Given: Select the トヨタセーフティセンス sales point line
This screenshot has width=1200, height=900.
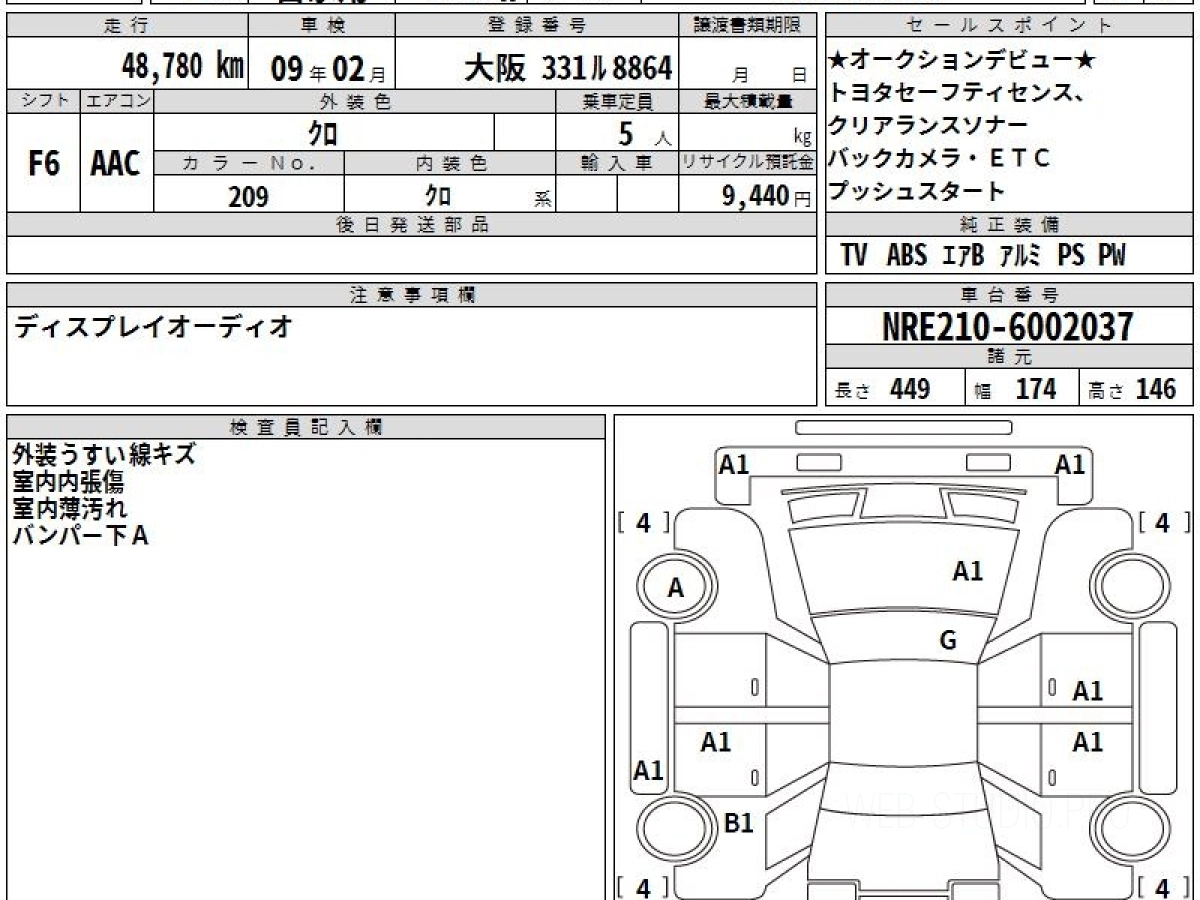Looking at the screenshot, I should coord(957,94).
